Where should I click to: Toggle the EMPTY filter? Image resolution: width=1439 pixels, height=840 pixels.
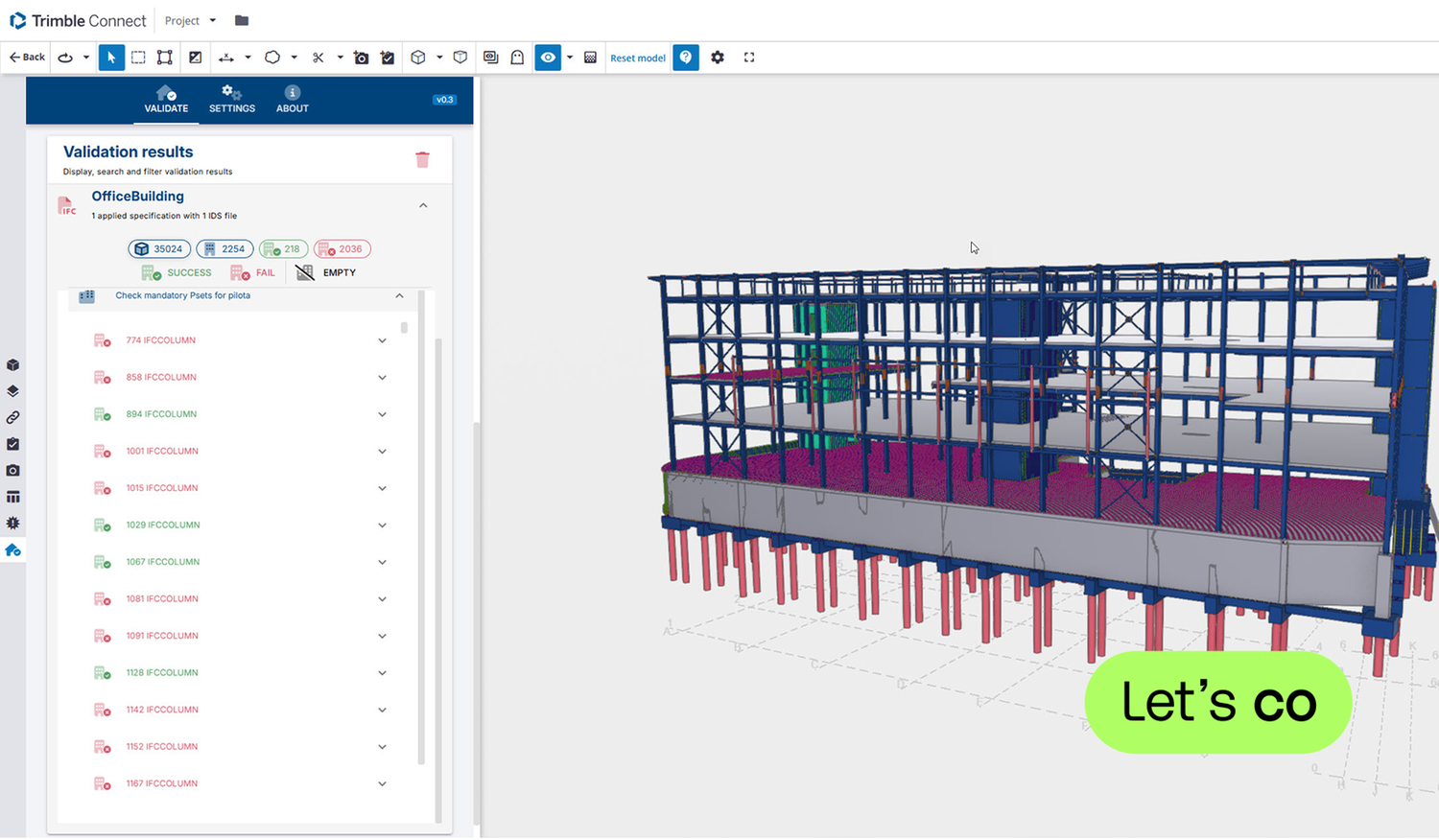(326, 273)
